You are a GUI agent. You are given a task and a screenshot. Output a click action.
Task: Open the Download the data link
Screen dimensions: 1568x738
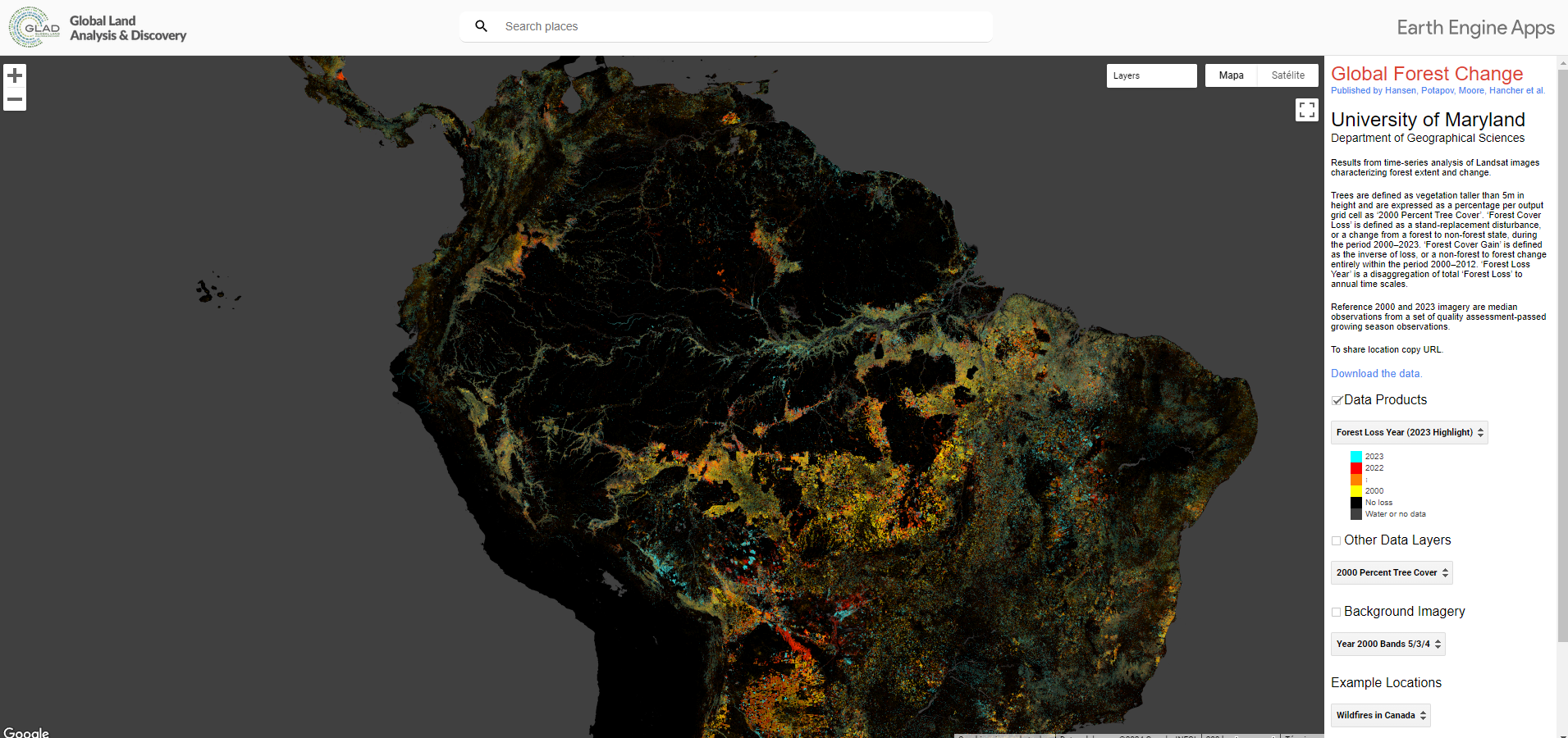[1377, 373]
